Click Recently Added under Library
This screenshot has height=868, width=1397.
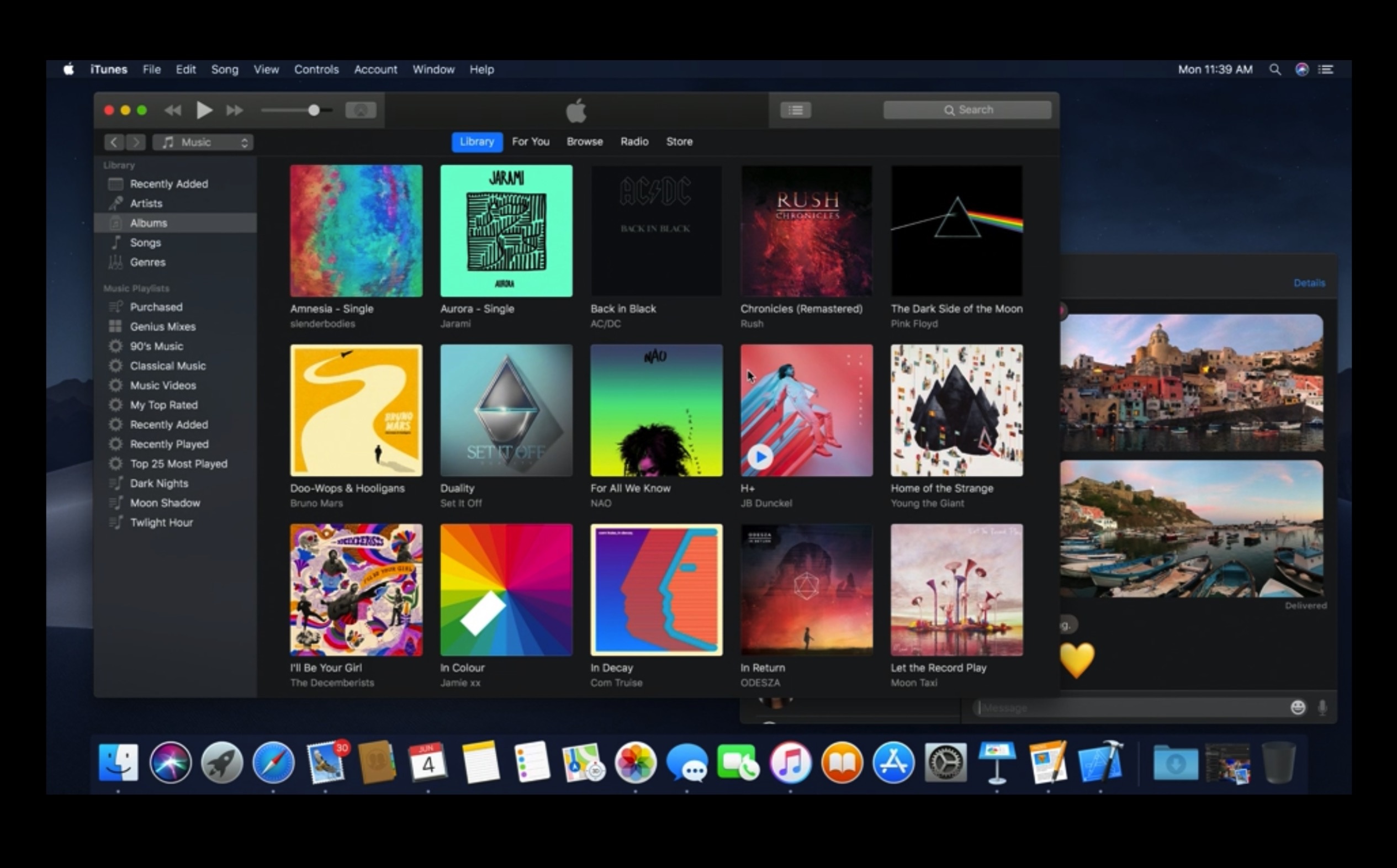click(x=169, y=183)
